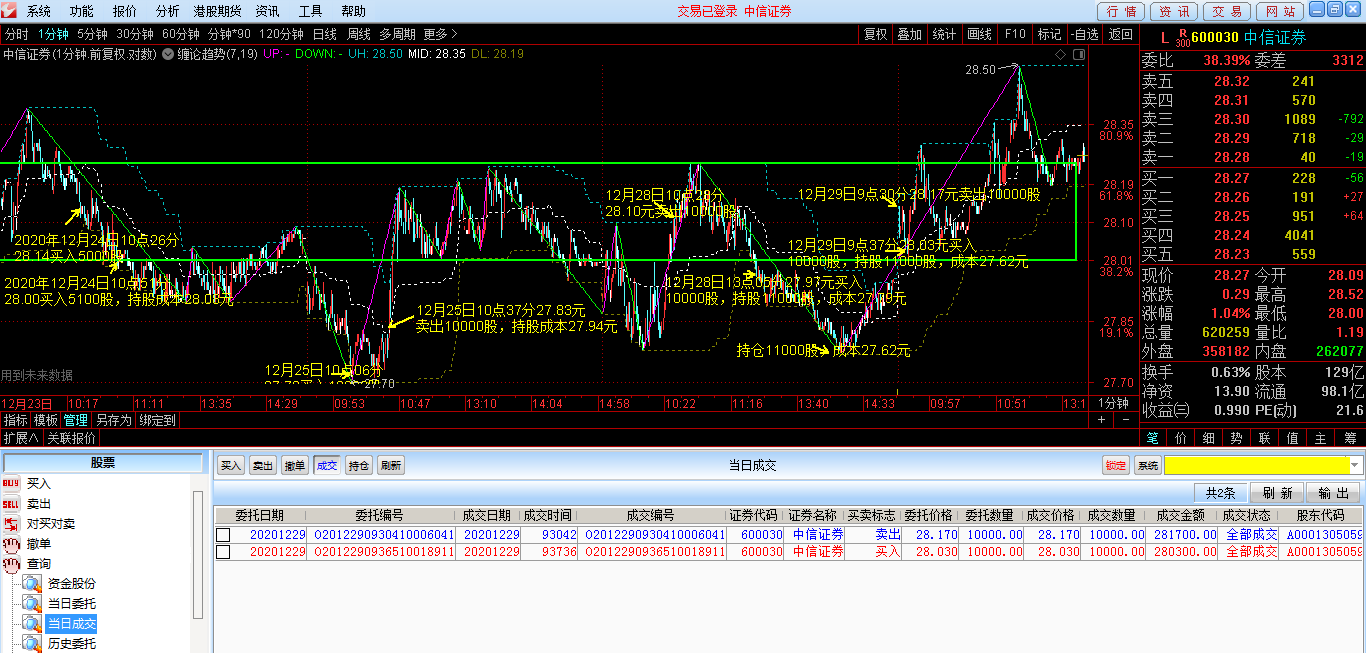Click the BUY icon next to 买入
1366x653 pixels.
pos(11,484)
